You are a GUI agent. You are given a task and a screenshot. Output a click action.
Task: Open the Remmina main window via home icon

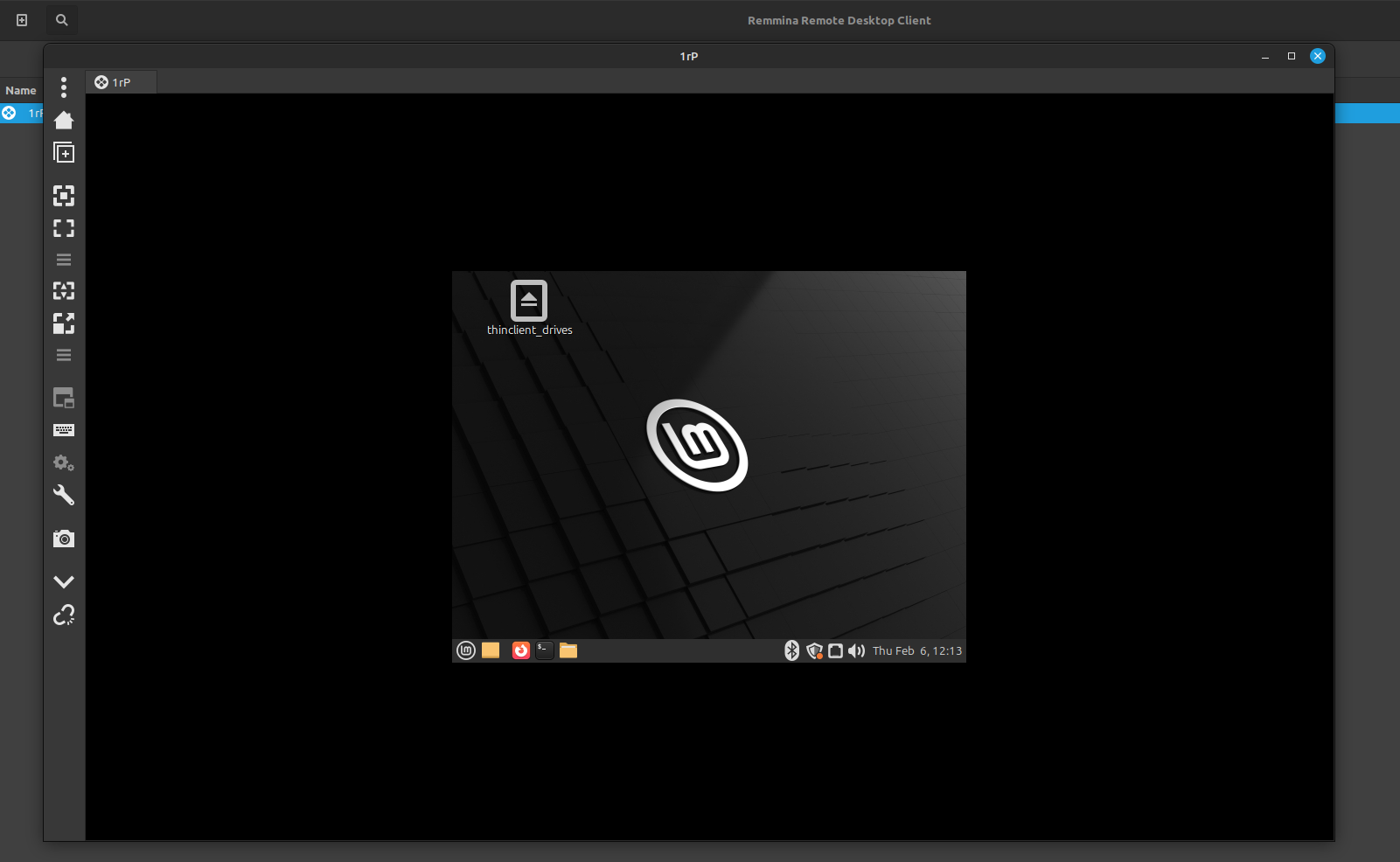[64, 120]
